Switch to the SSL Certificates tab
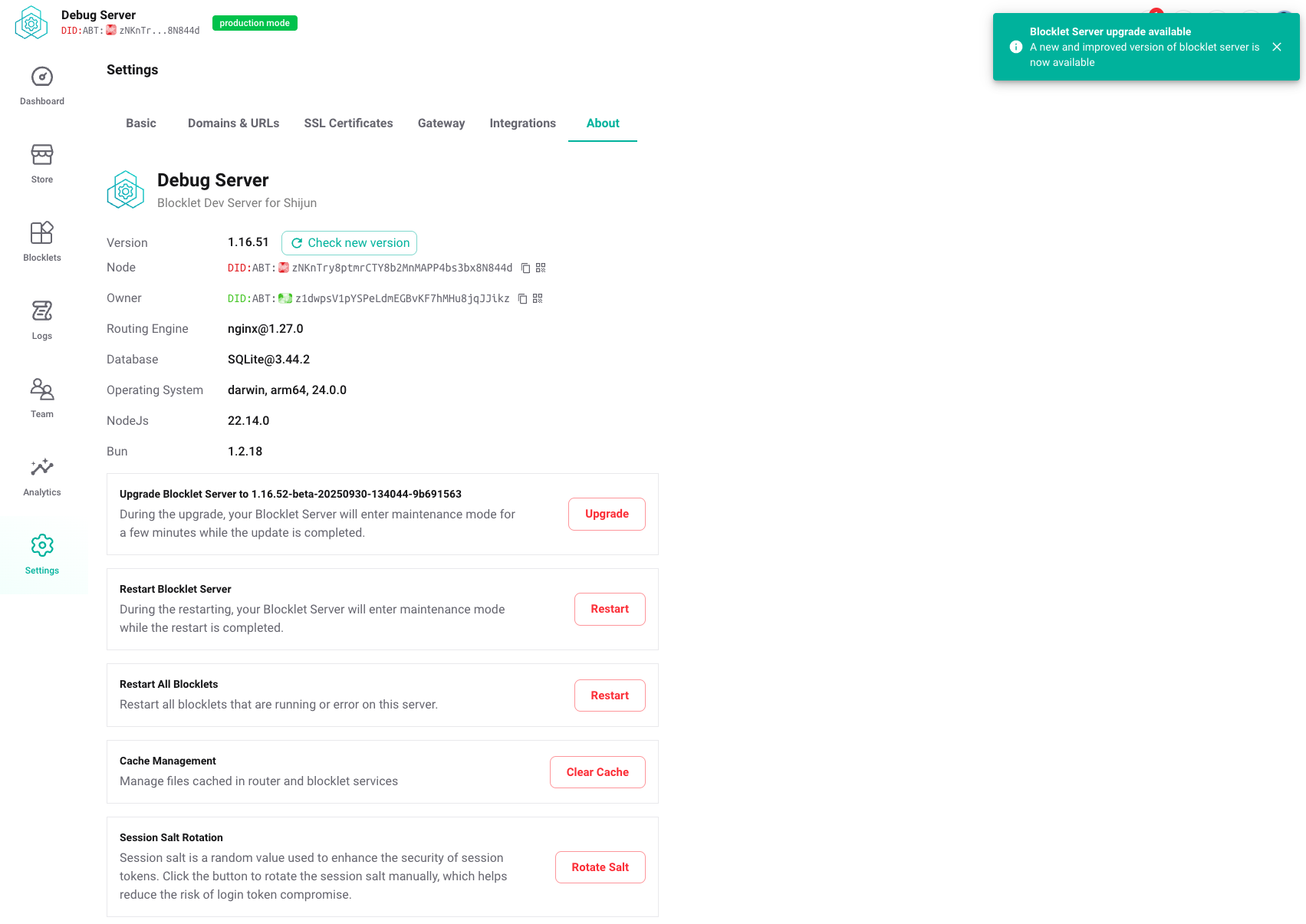This screenshot has width=1306, height=924. (x=348, y=123)
